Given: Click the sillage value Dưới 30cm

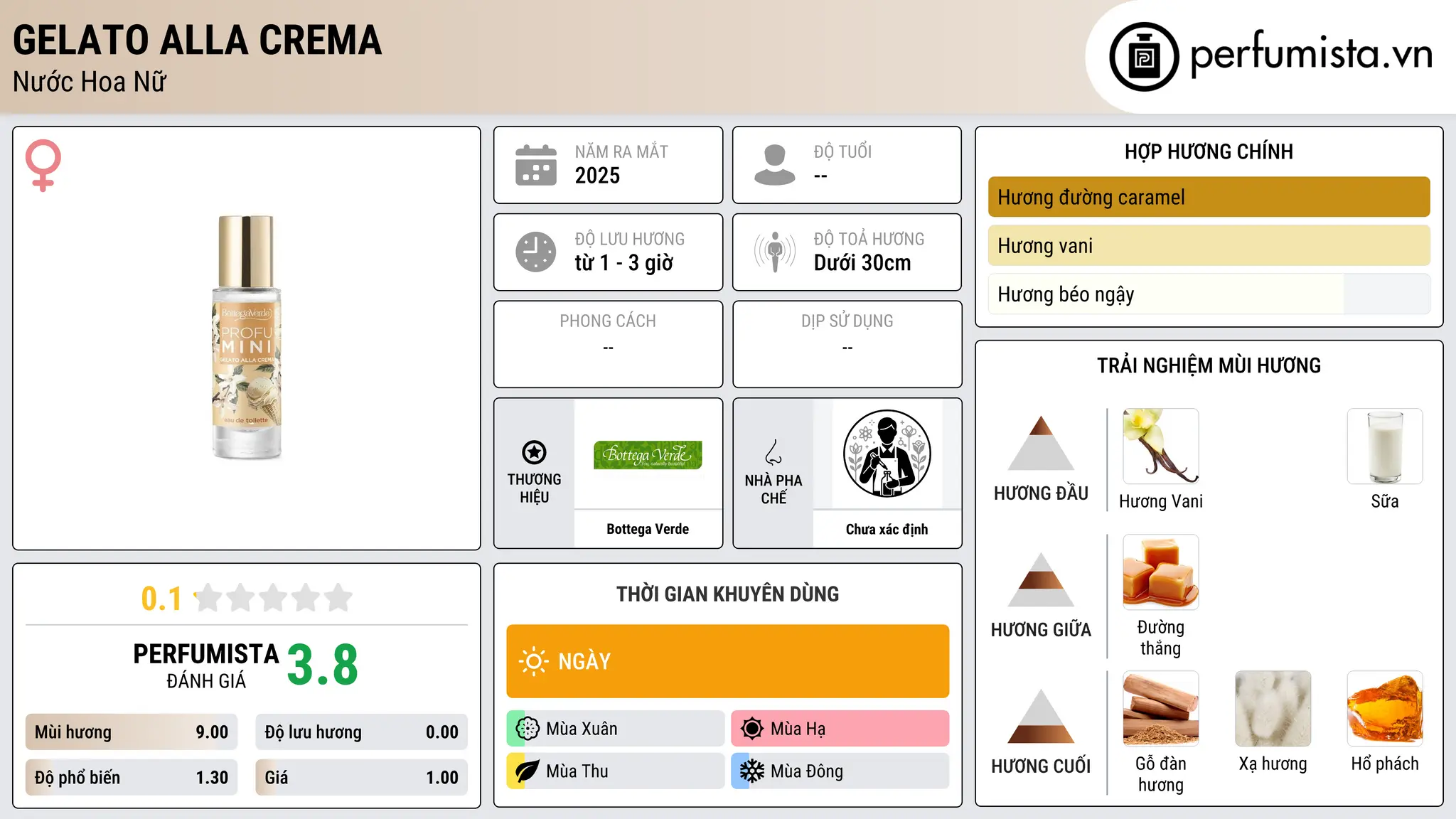Looking at the screenshot, I should 862,263.
